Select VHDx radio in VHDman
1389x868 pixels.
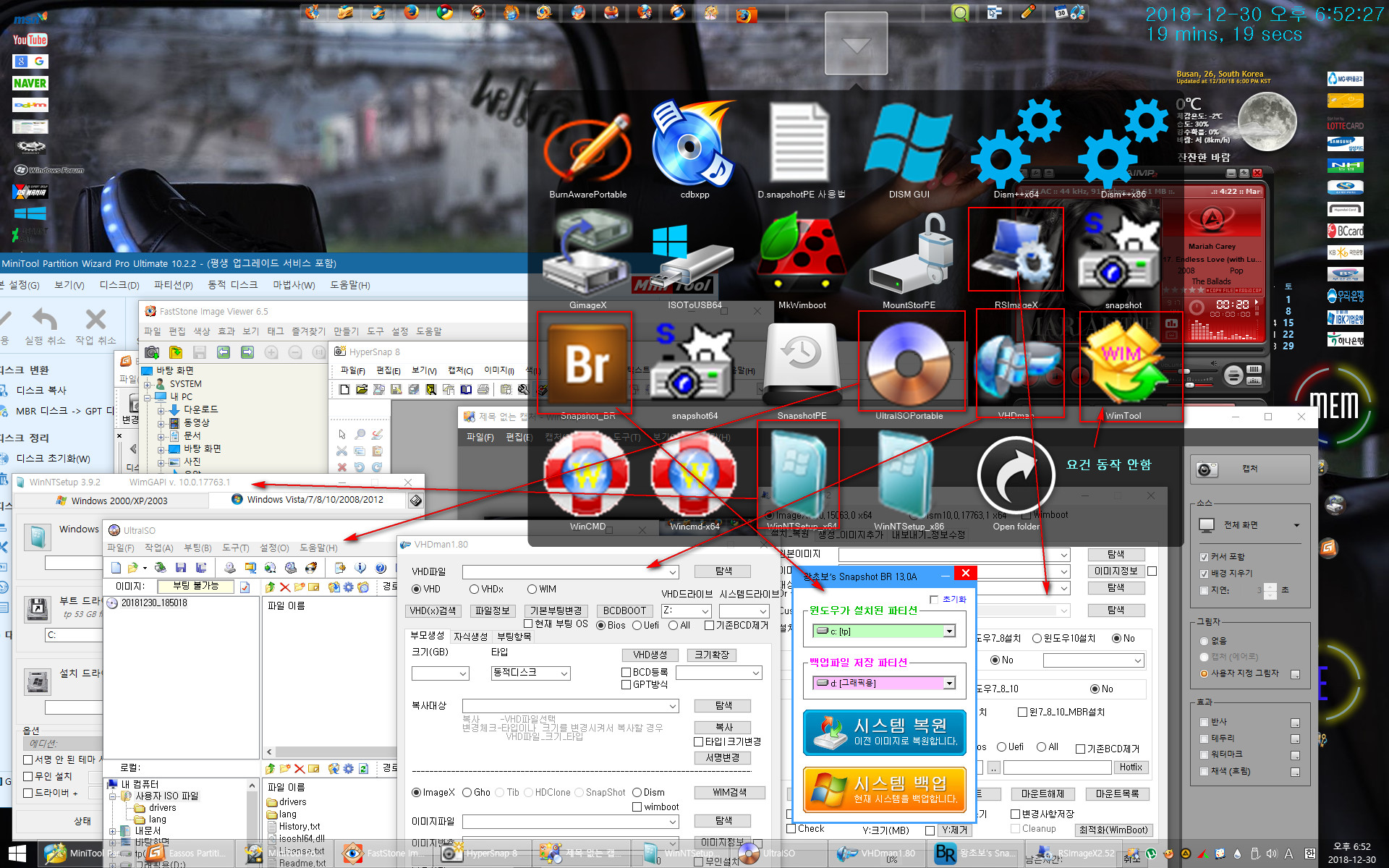pos(486,589)
